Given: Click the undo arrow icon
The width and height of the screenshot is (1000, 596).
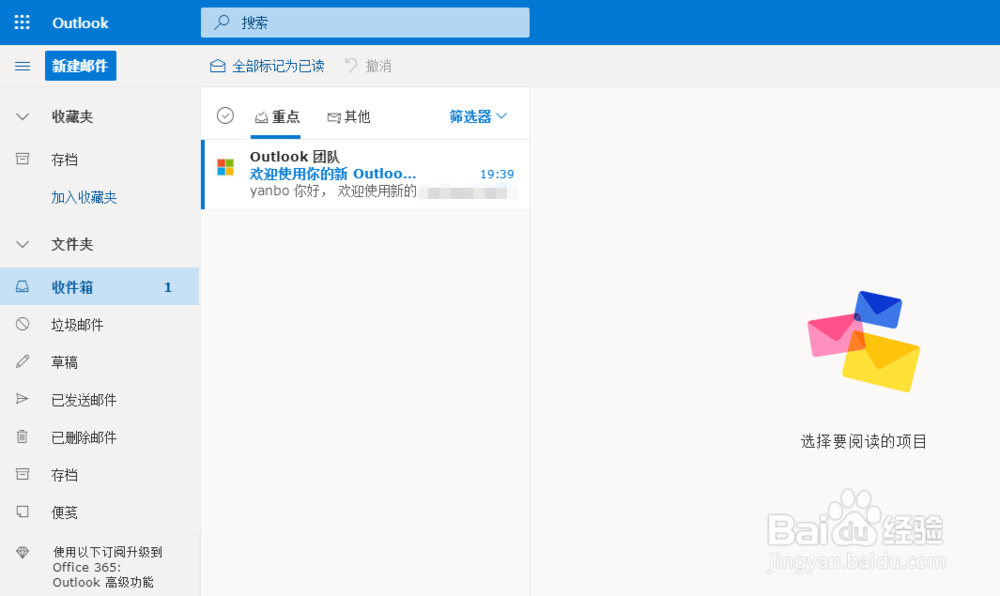Looking at the screenshot, I should [351, 65].
